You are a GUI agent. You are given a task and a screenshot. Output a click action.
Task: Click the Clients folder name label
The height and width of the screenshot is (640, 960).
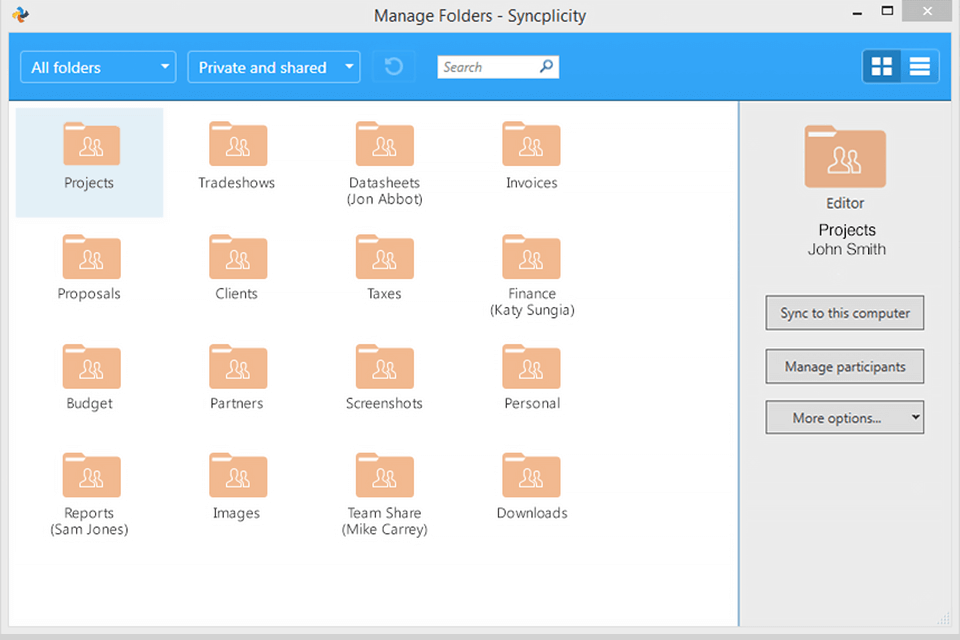[236, 293]
